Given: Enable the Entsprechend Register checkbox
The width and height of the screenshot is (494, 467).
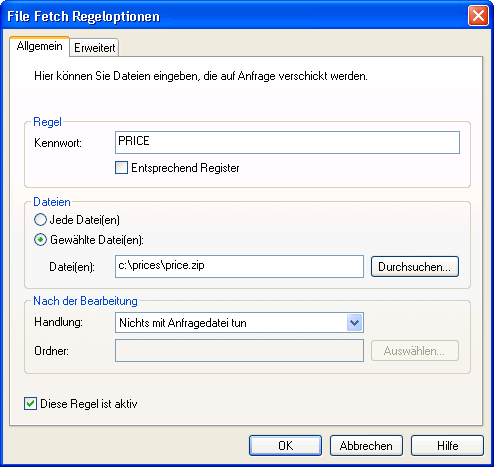Looking at the screenshot, I should point(121,168).
